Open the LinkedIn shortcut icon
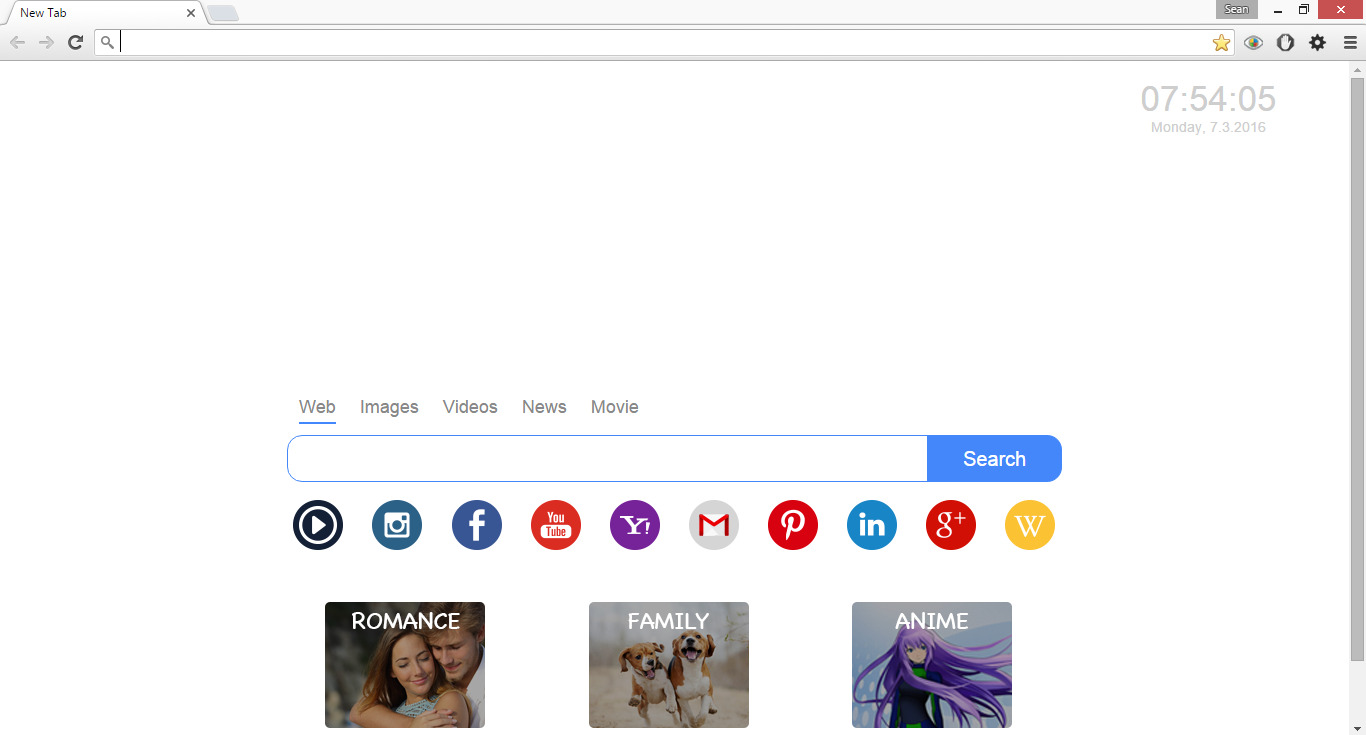Image resolution: width=1366 pixels, height=735 pixels. tap(872, 525)
